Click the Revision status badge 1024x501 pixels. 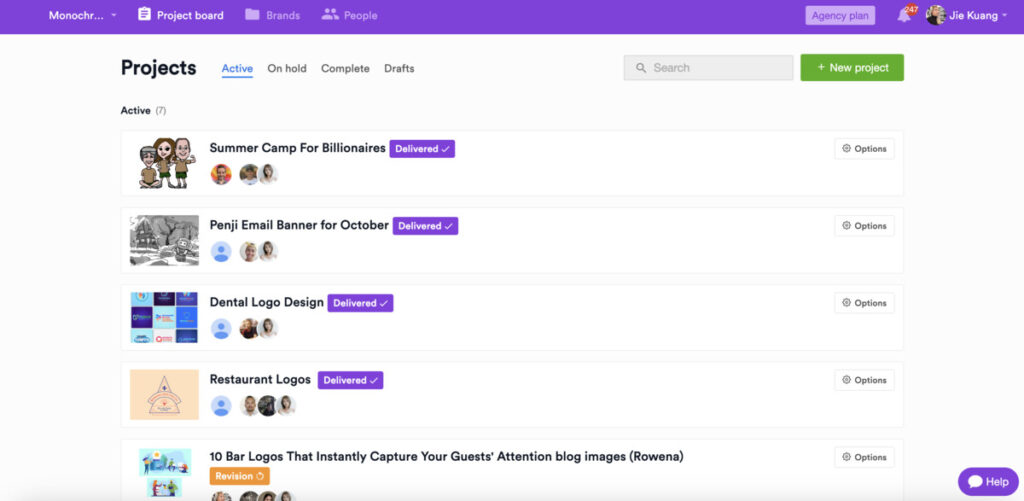[240, 476]
